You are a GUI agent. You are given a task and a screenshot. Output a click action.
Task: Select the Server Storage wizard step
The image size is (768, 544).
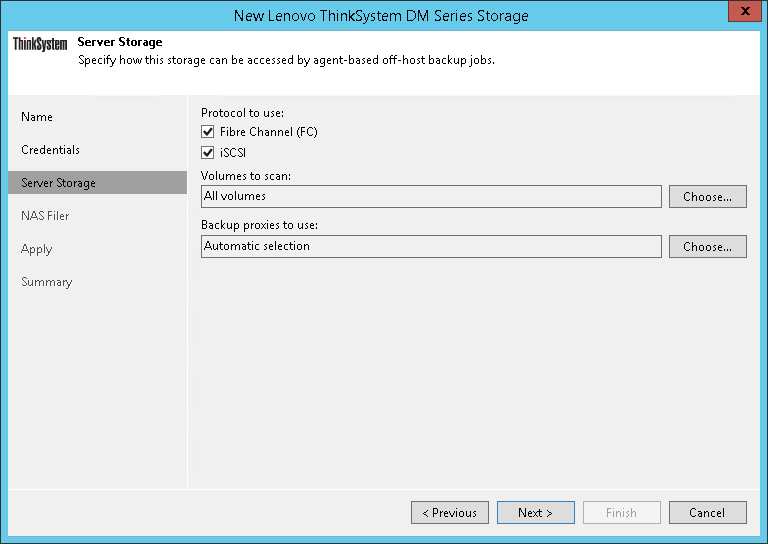pyautogui.click(x=97, y=183)
